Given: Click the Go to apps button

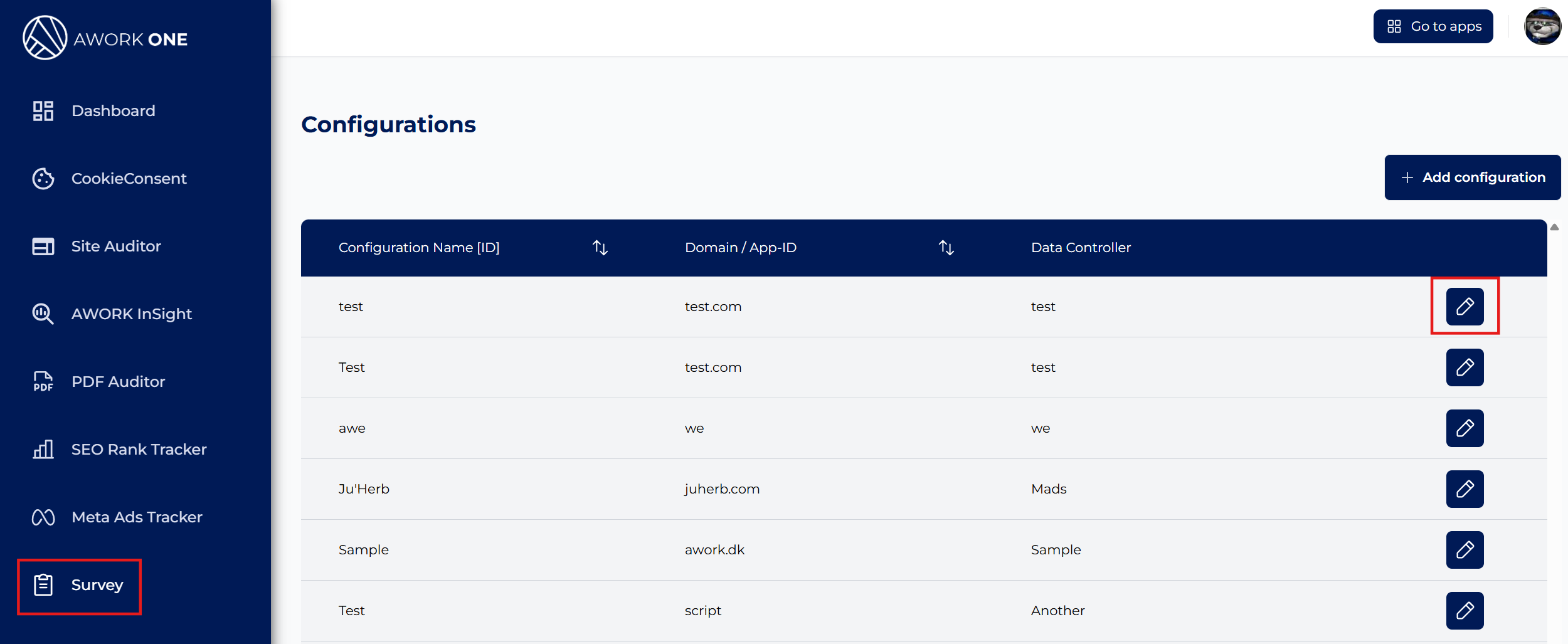Looking at the screenshot, I should tap(1433, 26).
